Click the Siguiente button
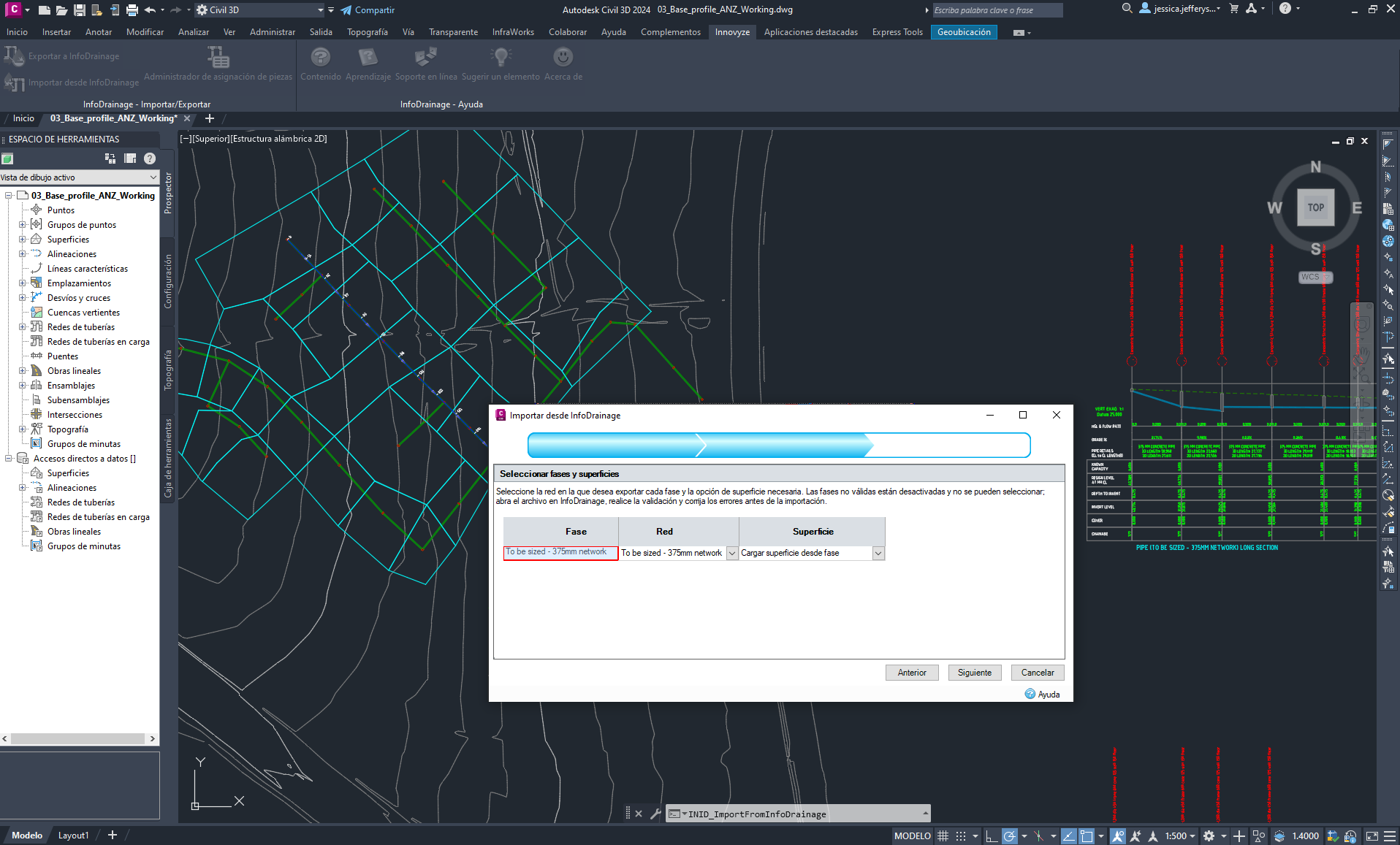 click(974, 673)
